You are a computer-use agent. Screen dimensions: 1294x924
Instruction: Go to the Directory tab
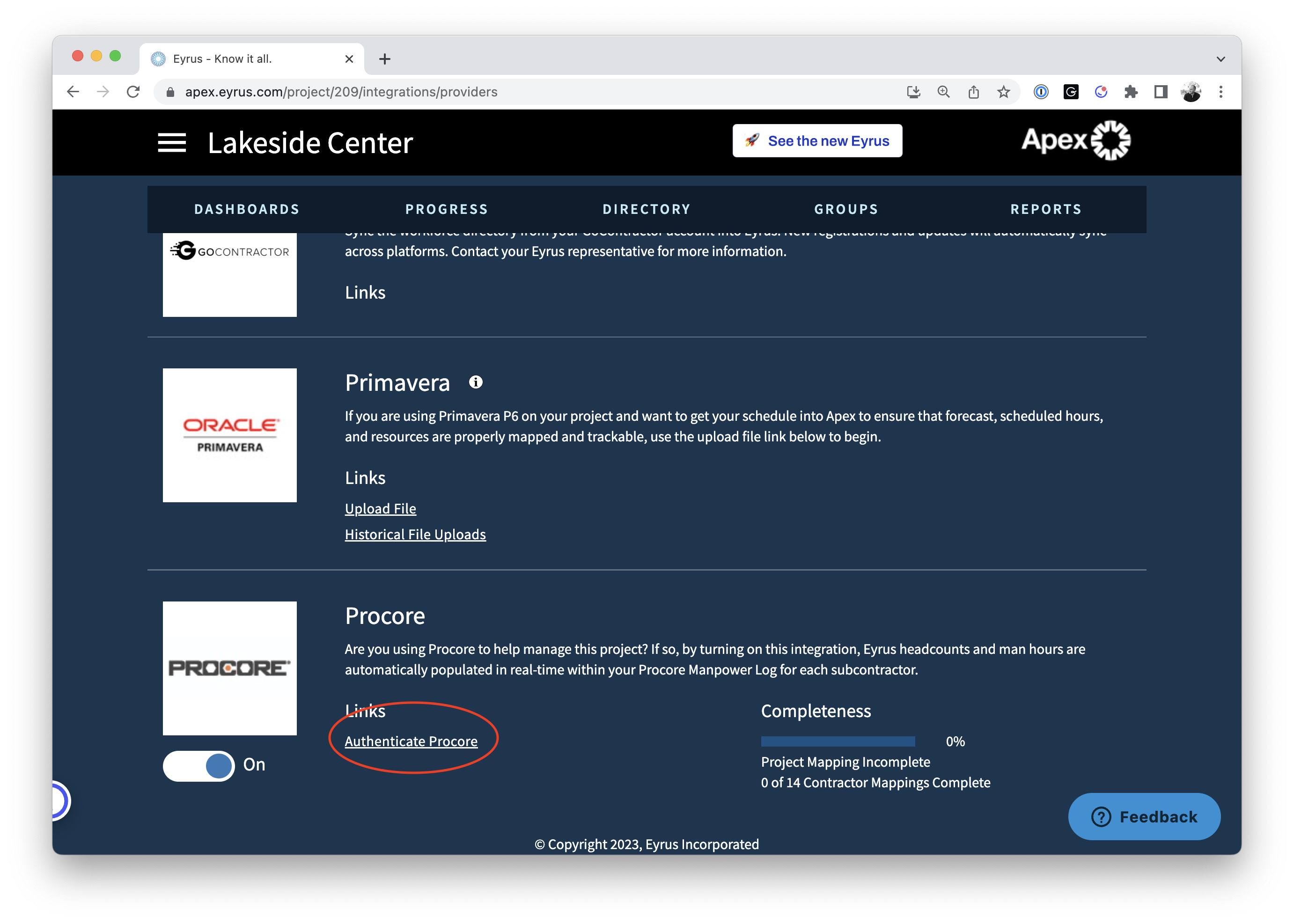647,209
